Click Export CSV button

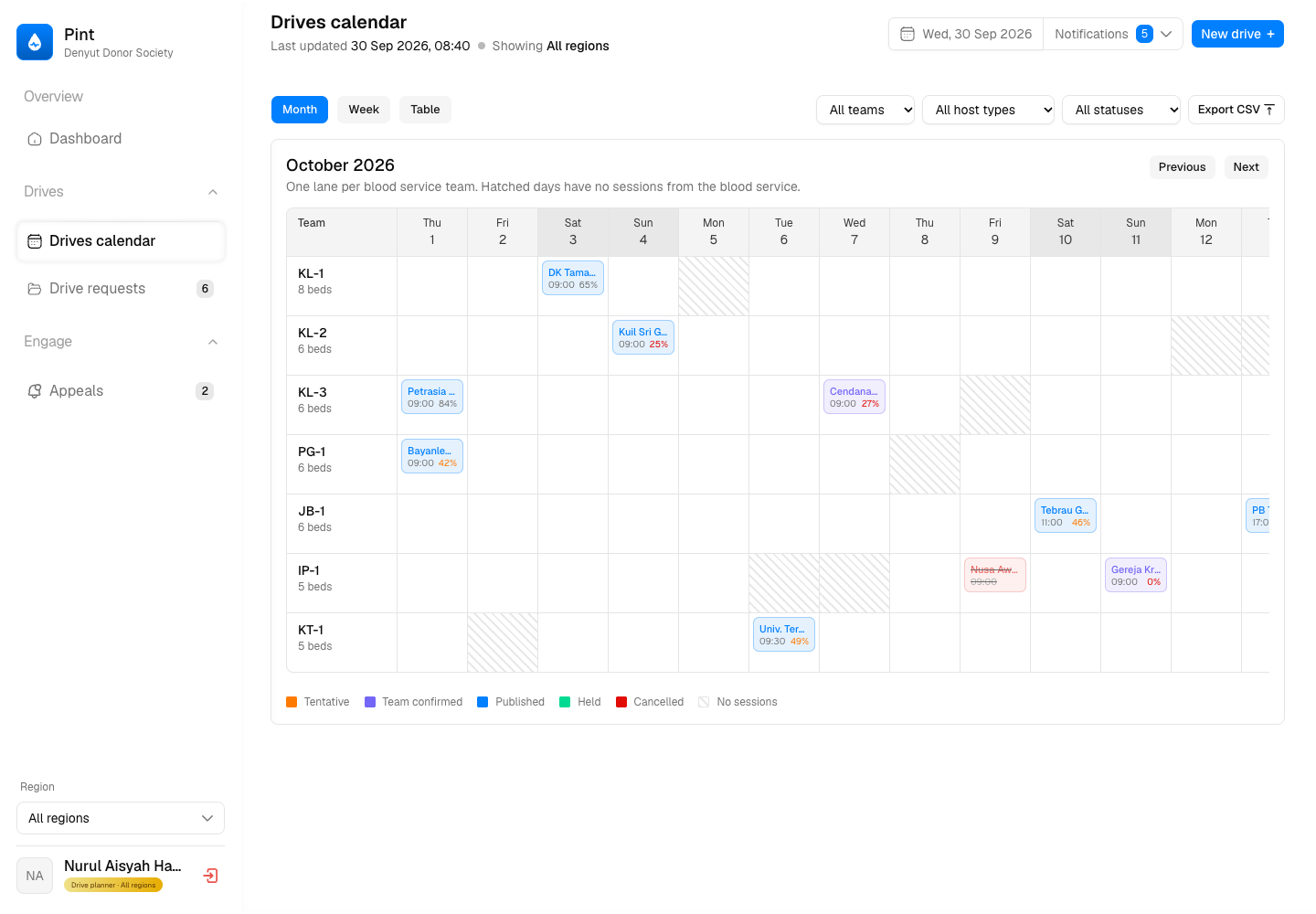[x=1236, y=110]
